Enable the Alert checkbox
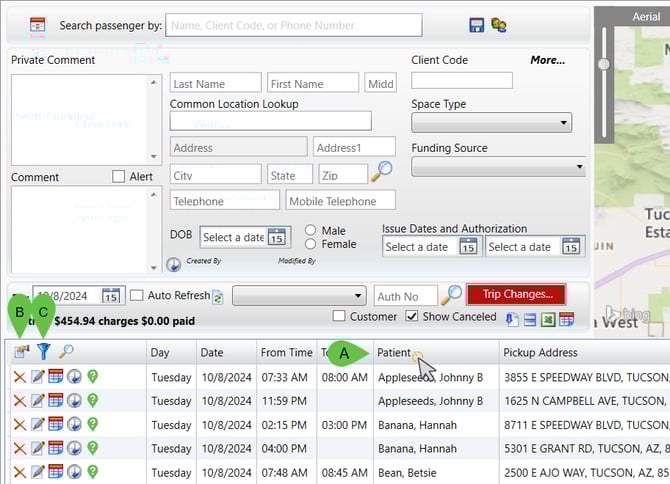Image resolution: width=670 pixels, height=484 pixels. tap(119, 177)
